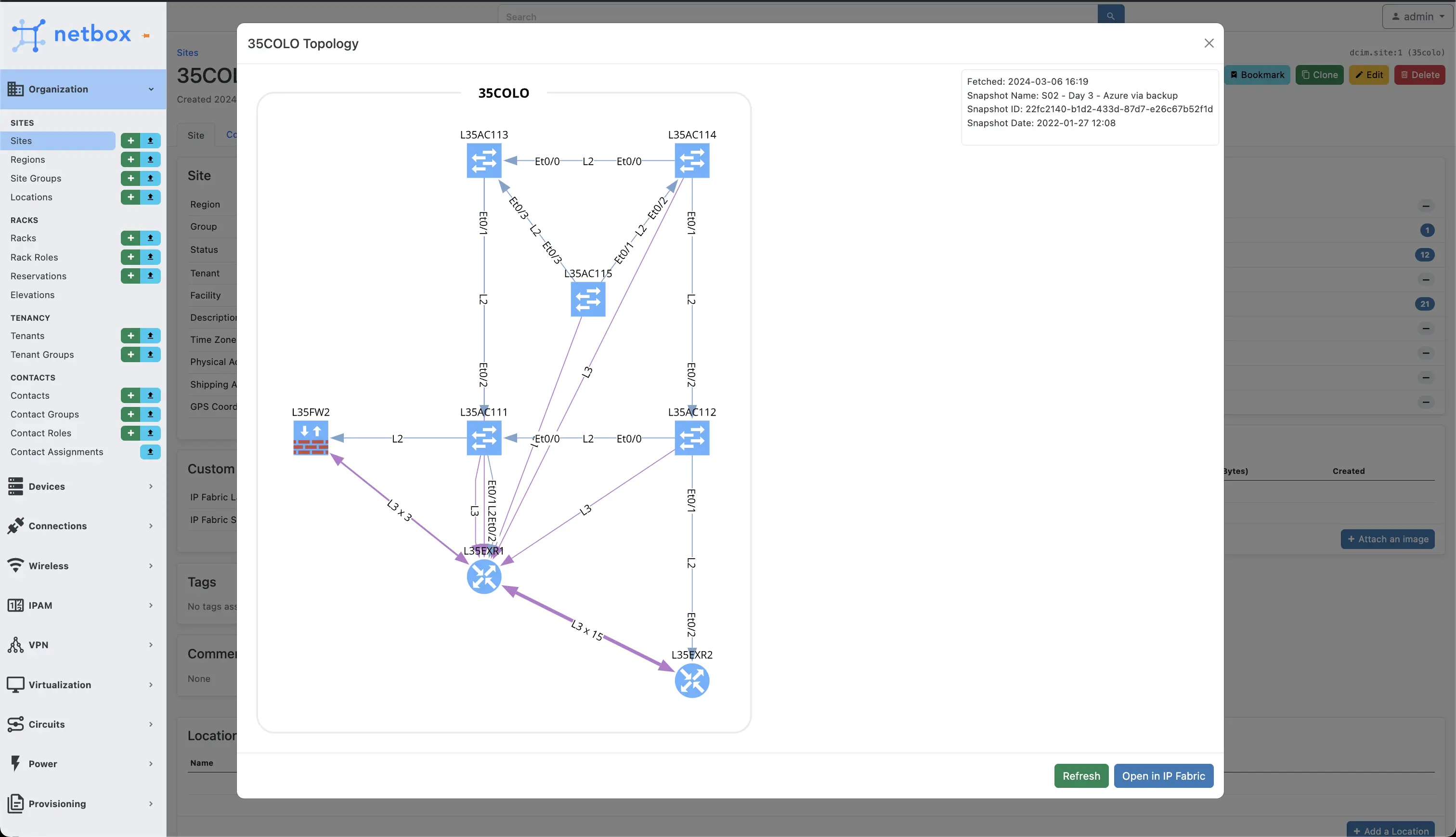Select Elevations menu item
Screen dimensions: 1456x837
click(x=32, y=295)
